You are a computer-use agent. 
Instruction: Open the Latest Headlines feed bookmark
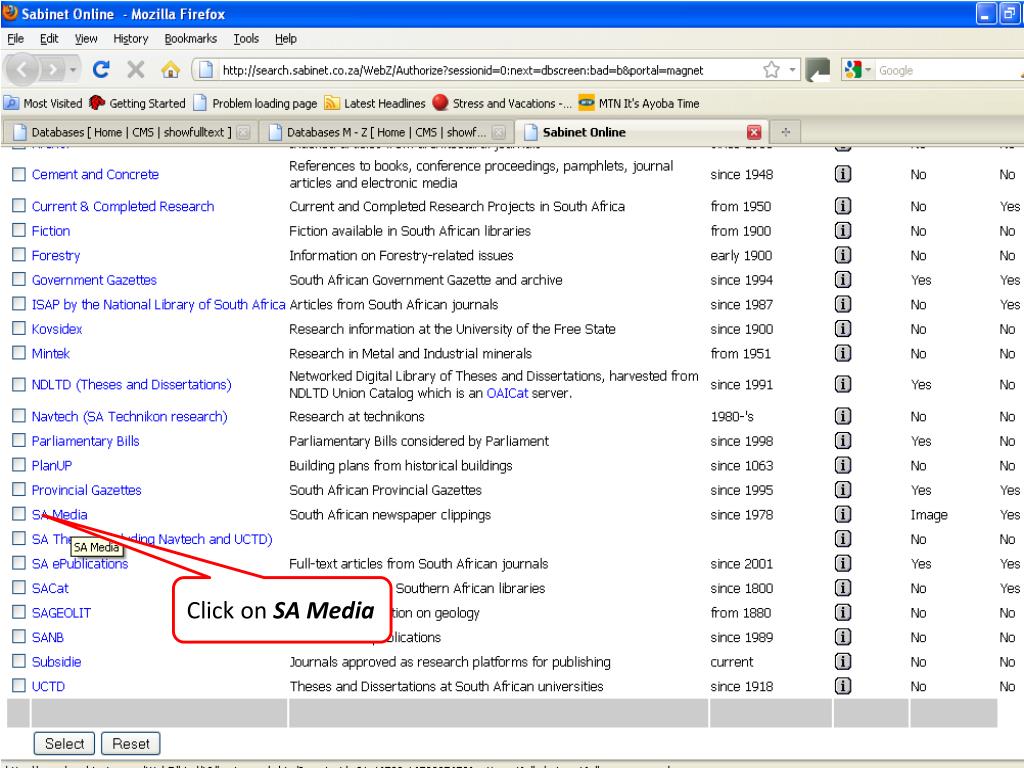pyautogui.click(x=375, y=103)
